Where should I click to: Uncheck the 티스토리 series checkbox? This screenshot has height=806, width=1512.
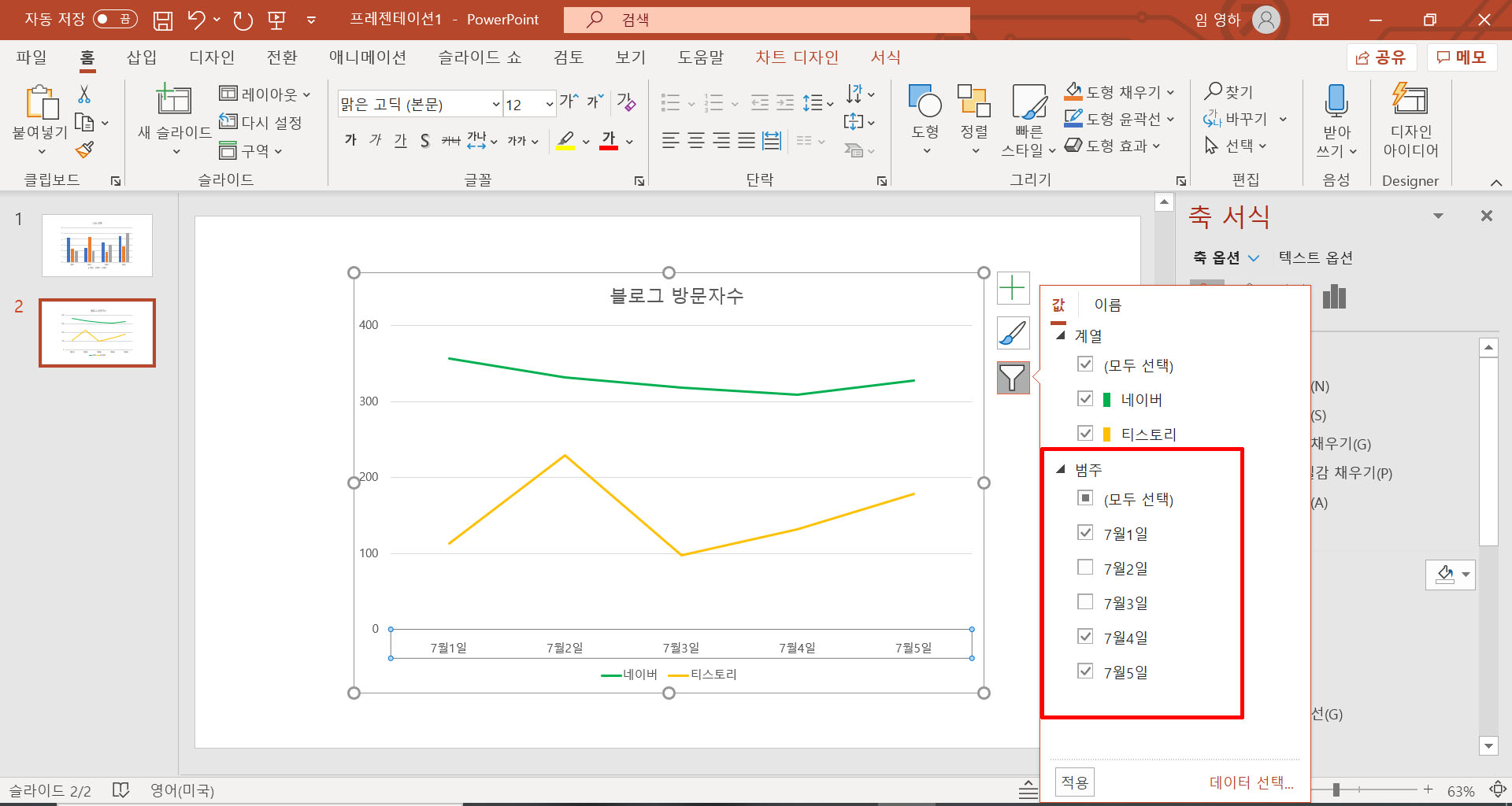click(1085, 434)
